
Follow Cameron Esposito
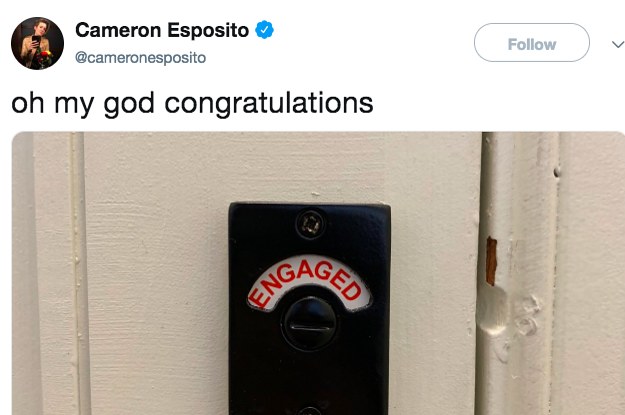point(532,43)
